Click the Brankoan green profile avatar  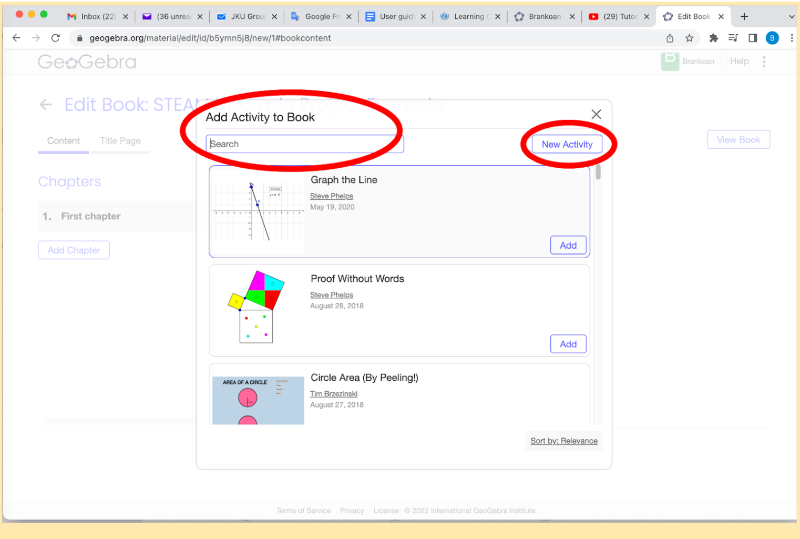pyautogui.click(x=670, y=61)
